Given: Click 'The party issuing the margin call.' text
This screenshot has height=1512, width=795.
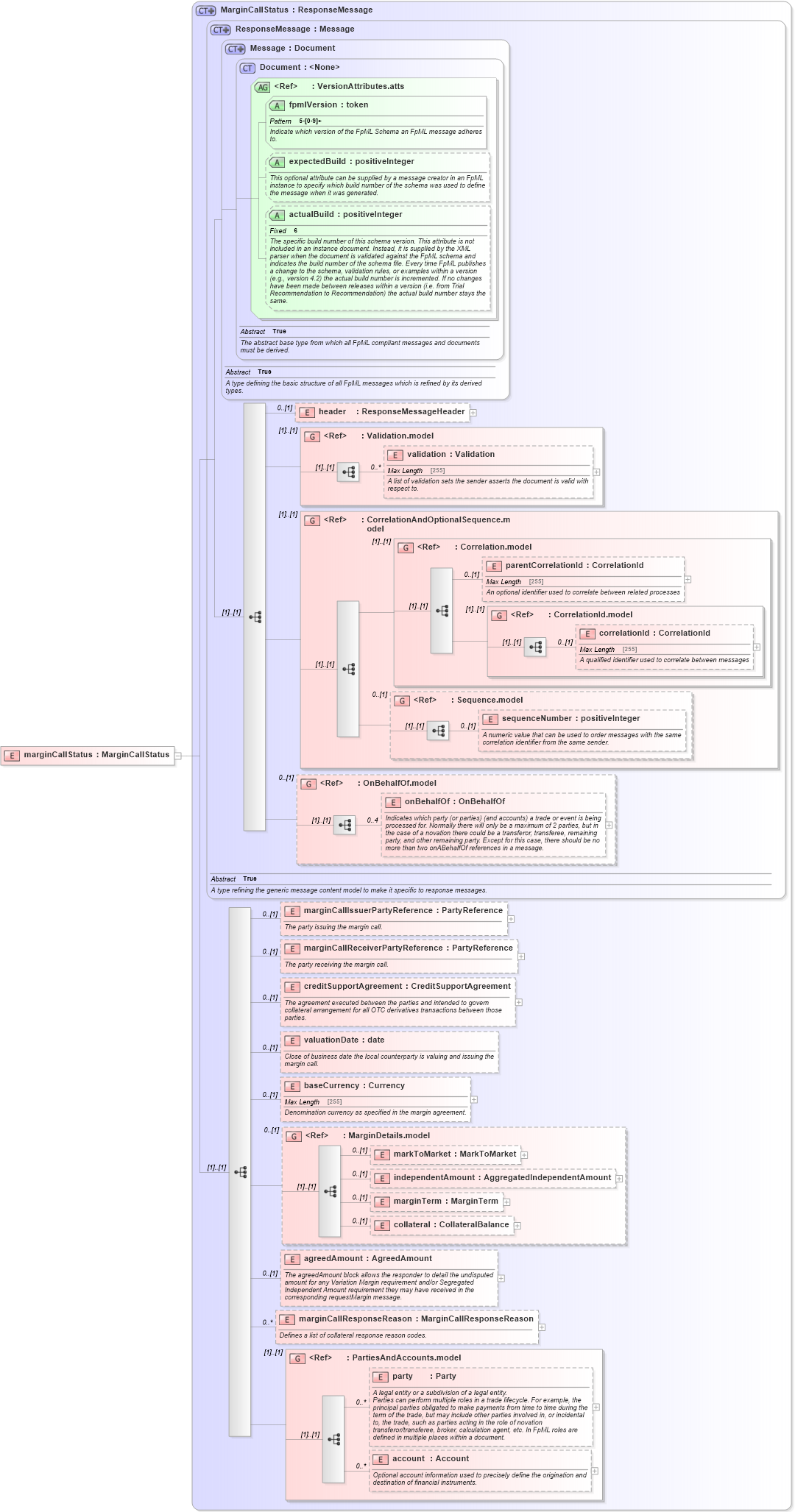Looking at the screenshot, I should pyautogui.click(x=333, y=928).
